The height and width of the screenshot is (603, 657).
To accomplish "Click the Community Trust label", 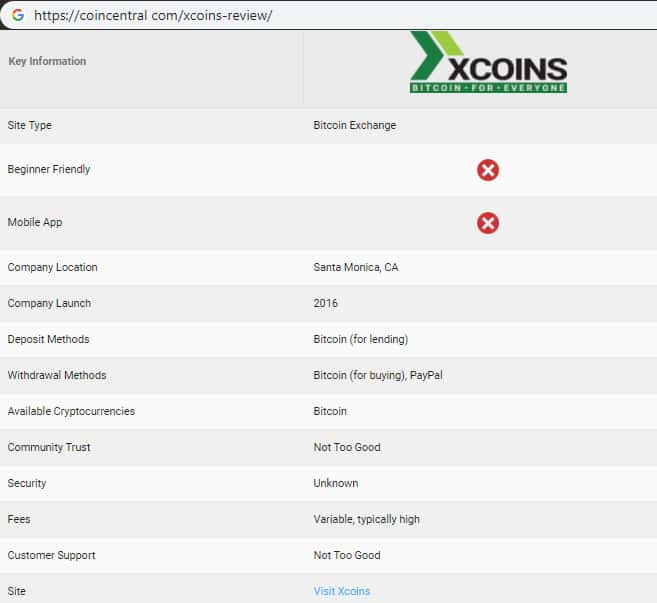I will (x=49, y=447).
